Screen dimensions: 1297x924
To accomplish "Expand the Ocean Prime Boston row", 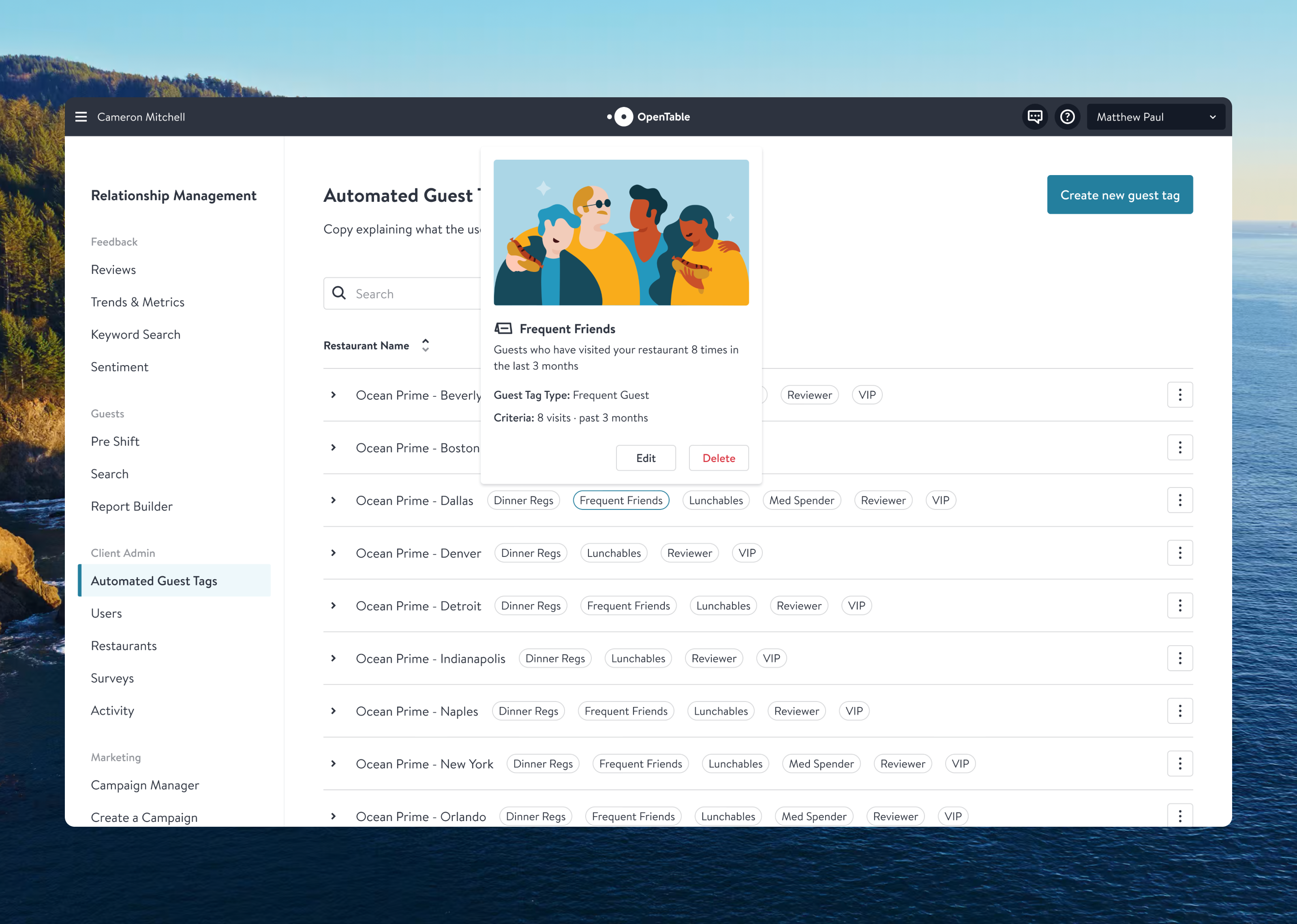I will pos(334,448).
